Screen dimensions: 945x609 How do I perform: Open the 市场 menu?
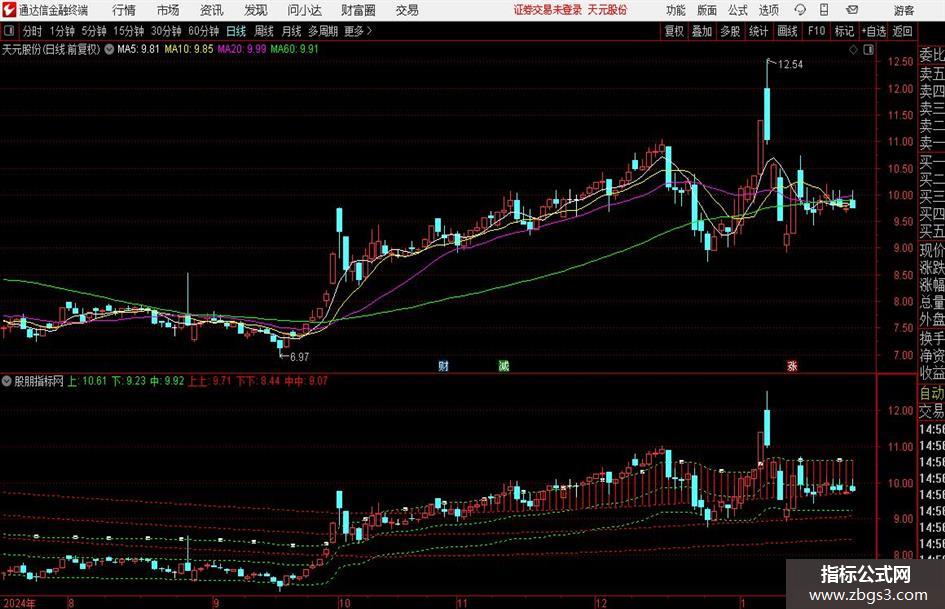[x=168, y=10]
